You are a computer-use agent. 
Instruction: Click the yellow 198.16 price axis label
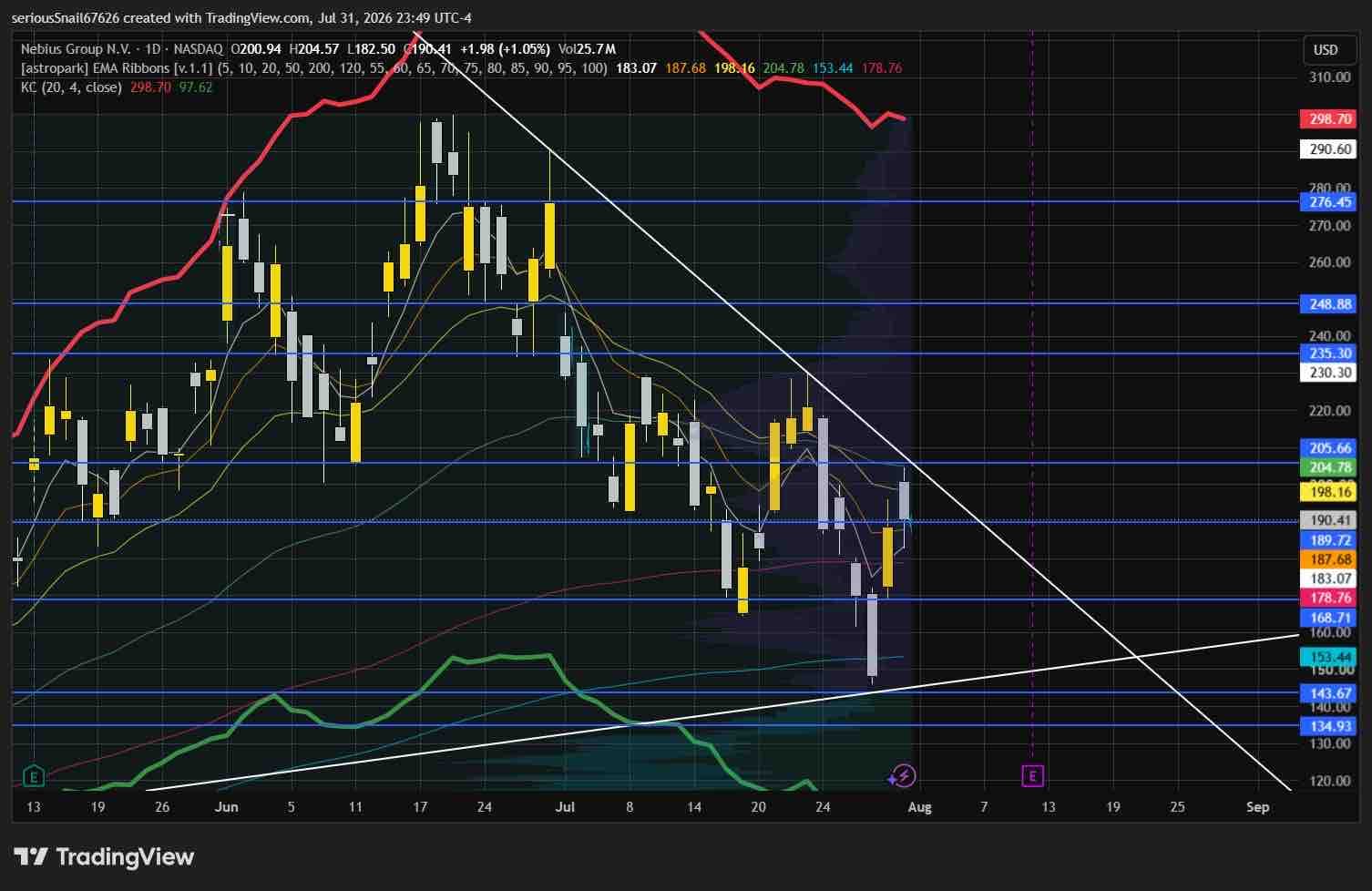(x=1330, y=492)
